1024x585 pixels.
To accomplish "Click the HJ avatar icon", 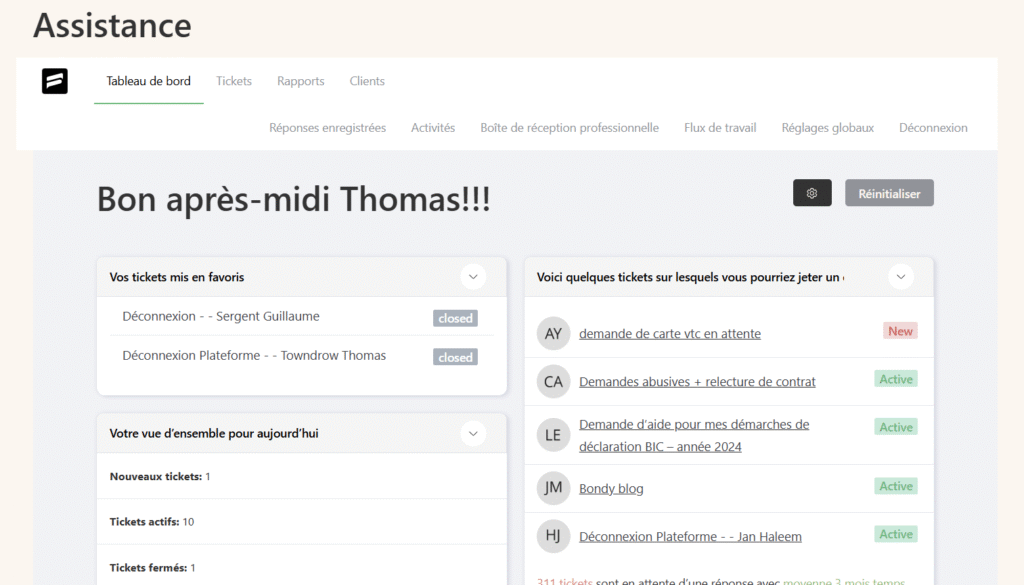I will coord(553,536).
